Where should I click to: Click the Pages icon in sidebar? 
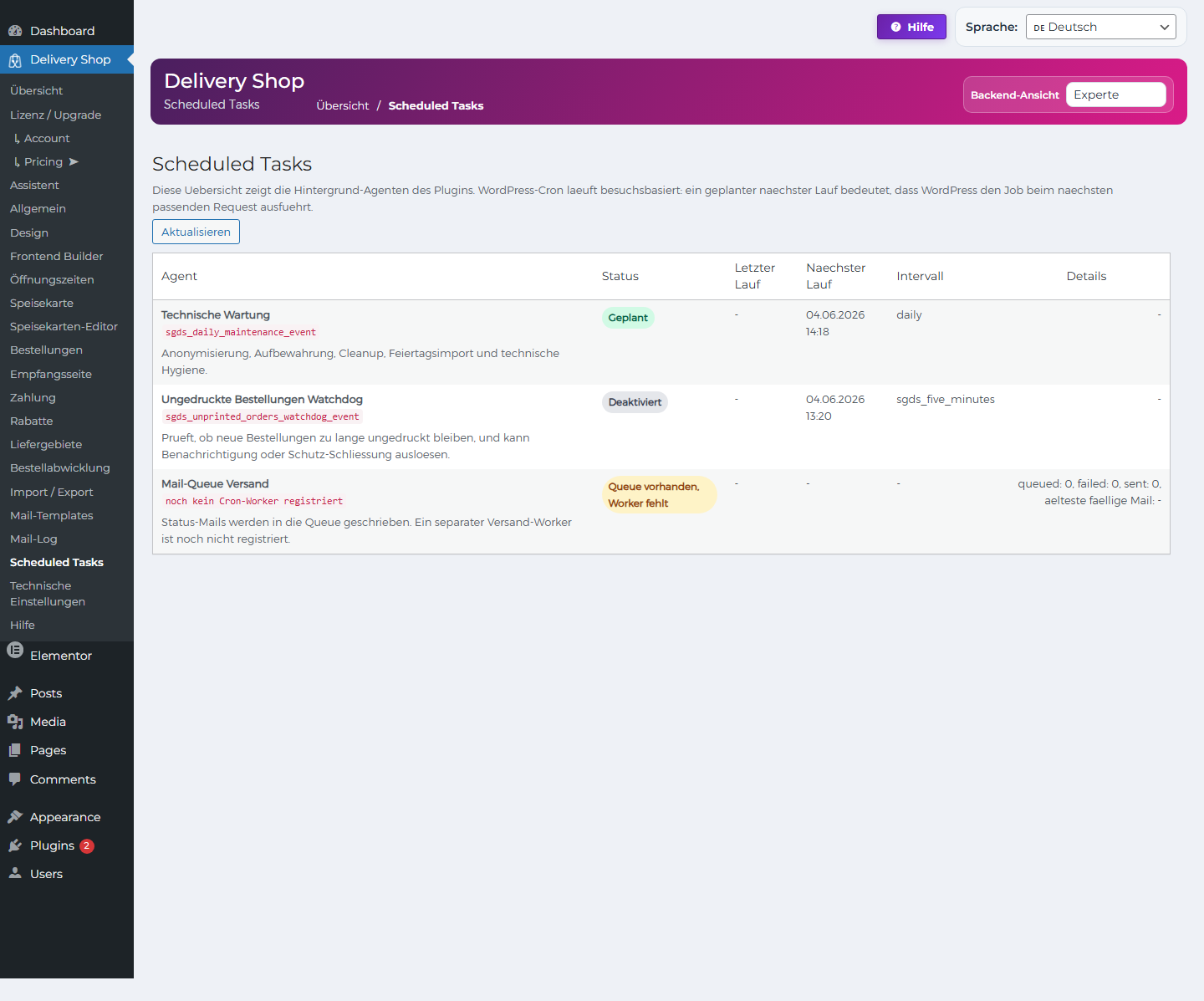15,750
